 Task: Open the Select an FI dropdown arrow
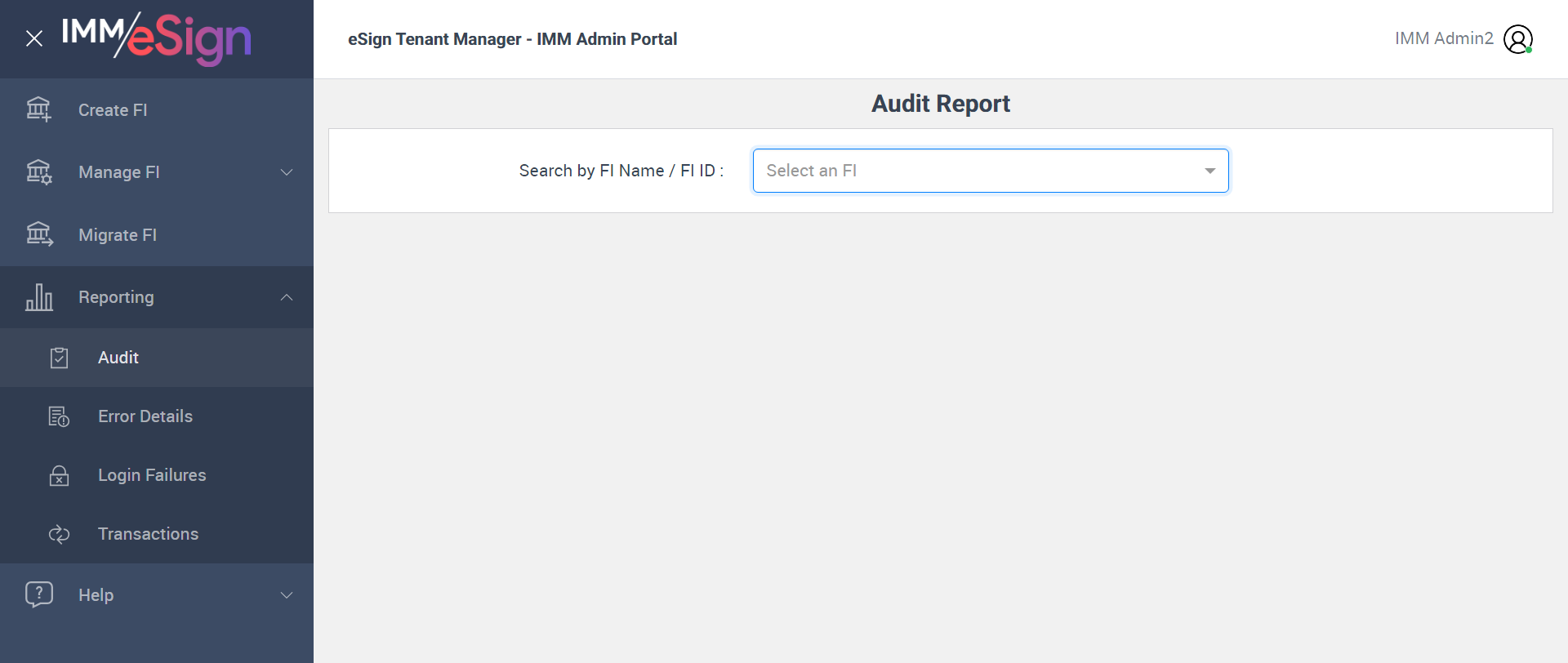[1209, 171]
